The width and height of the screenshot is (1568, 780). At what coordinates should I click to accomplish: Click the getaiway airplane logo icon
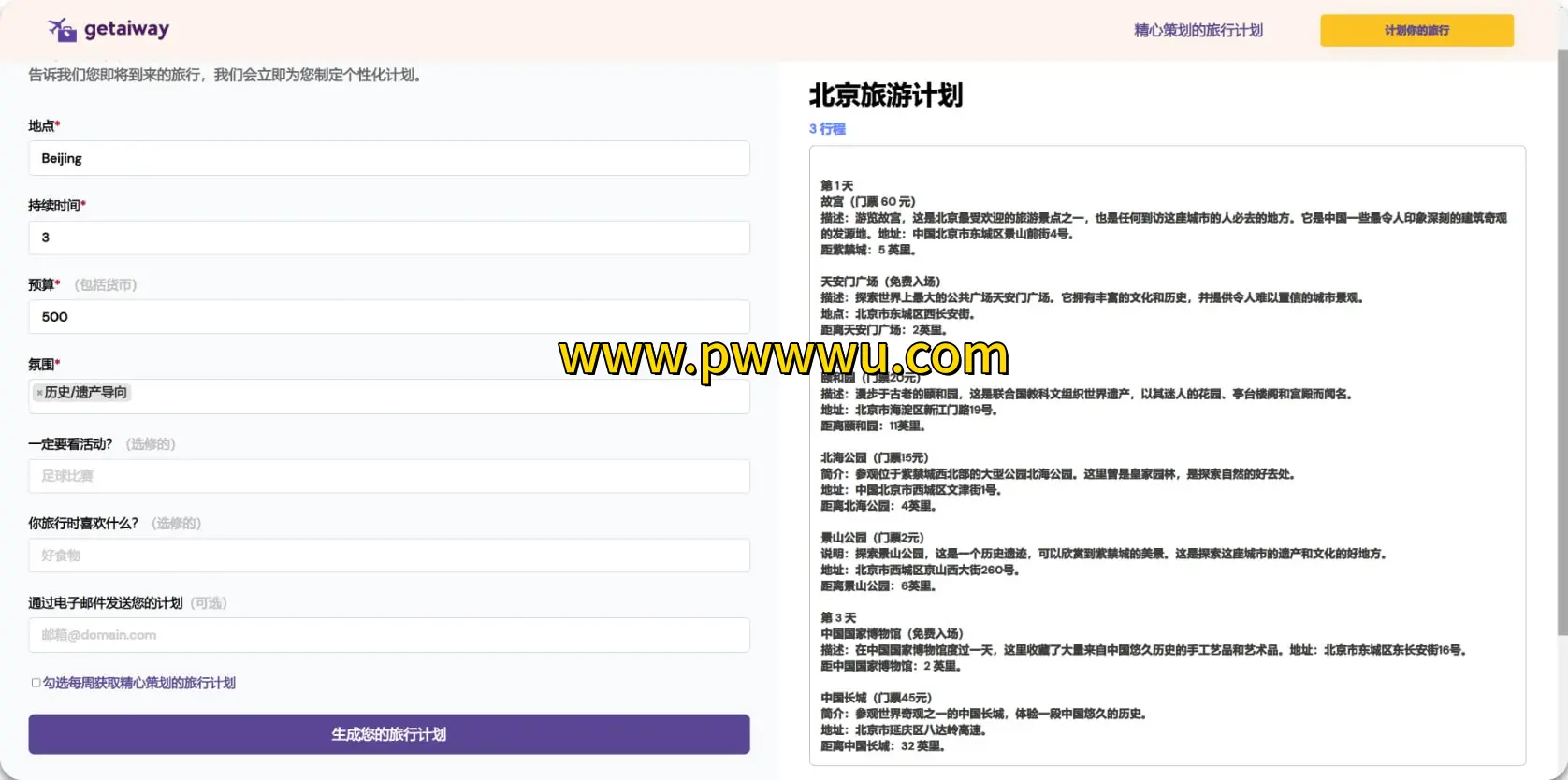coord(62,30)
